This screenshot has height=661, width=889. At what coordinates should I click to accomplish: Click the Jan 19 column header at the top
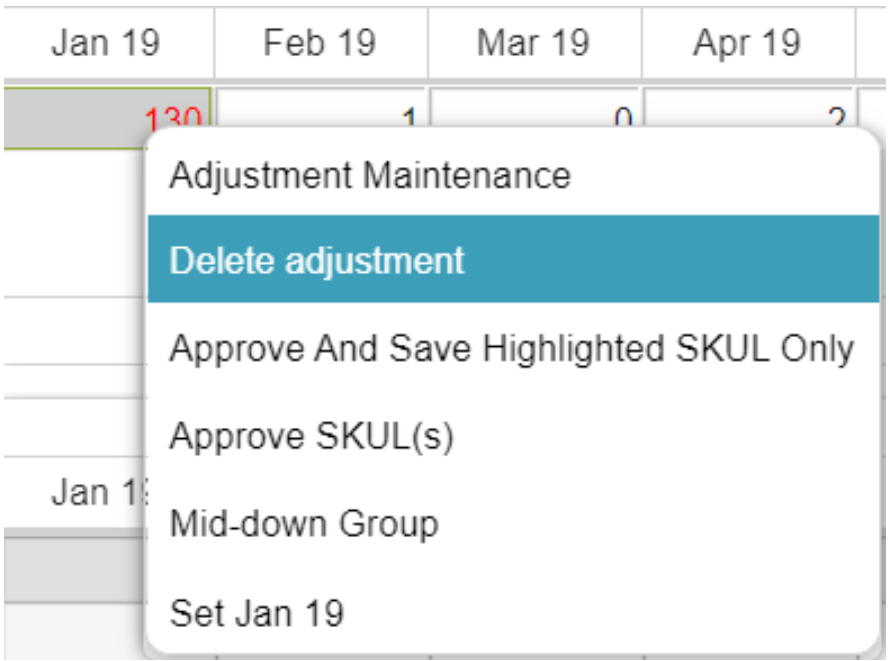click(x=106, y=43)
